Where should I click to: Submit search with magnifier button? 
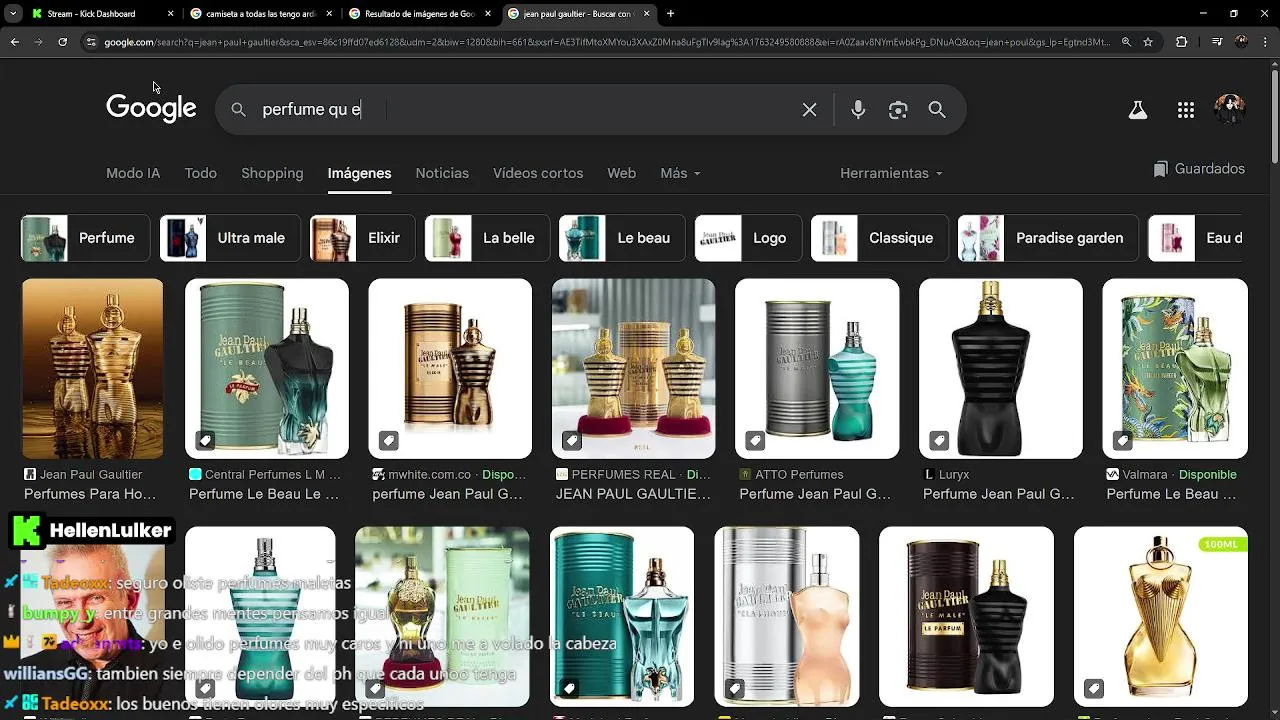937,110
